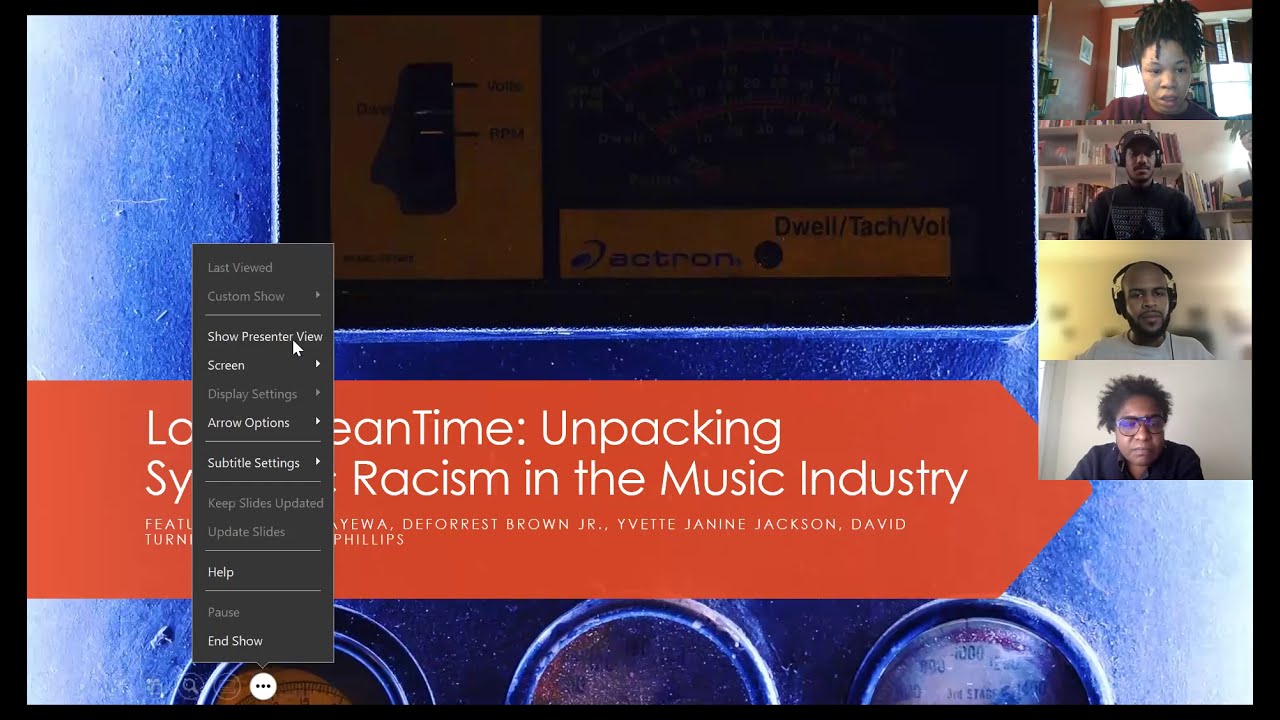Click the three-dots more options button
This screenshot has width=1280, height=720.
[x=263, y=686]
